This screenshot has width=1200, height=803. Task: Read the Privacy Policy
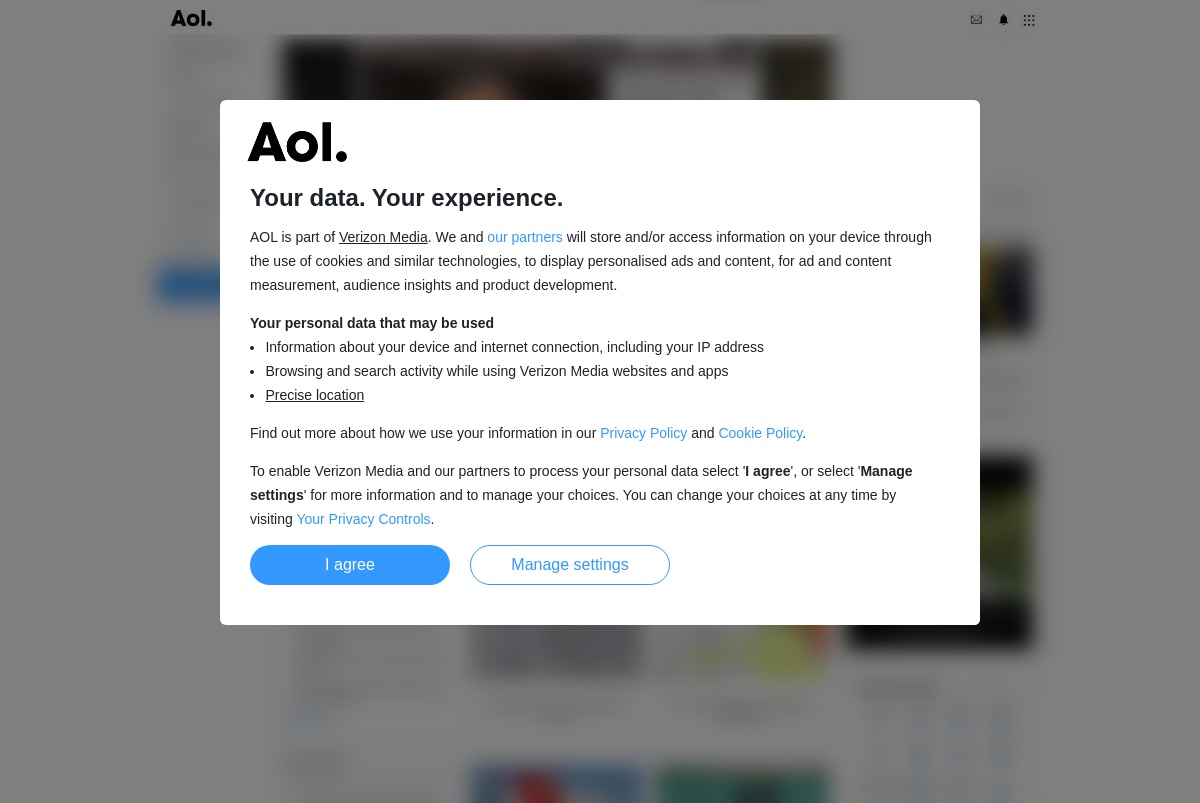tap(644, 433)
